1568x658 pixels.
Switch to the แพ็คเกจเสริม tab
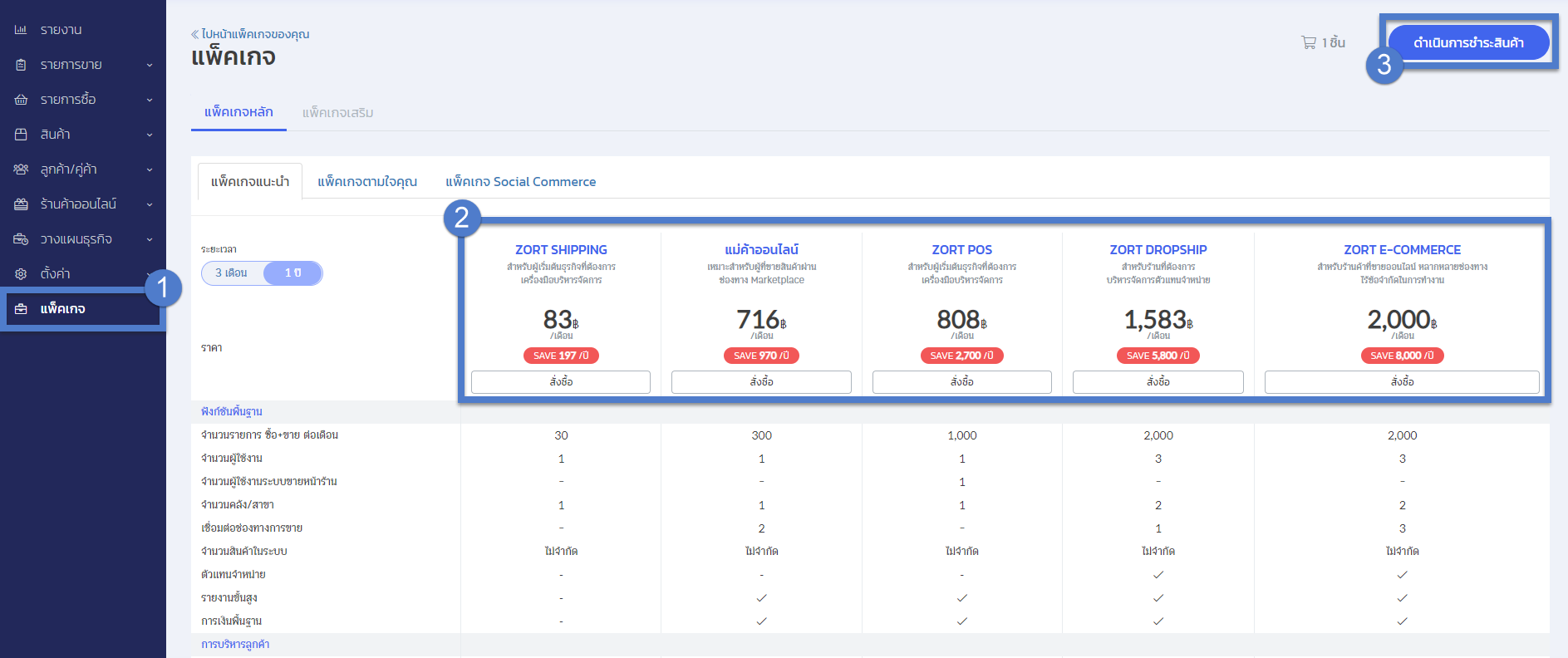(x=337, y=112)
